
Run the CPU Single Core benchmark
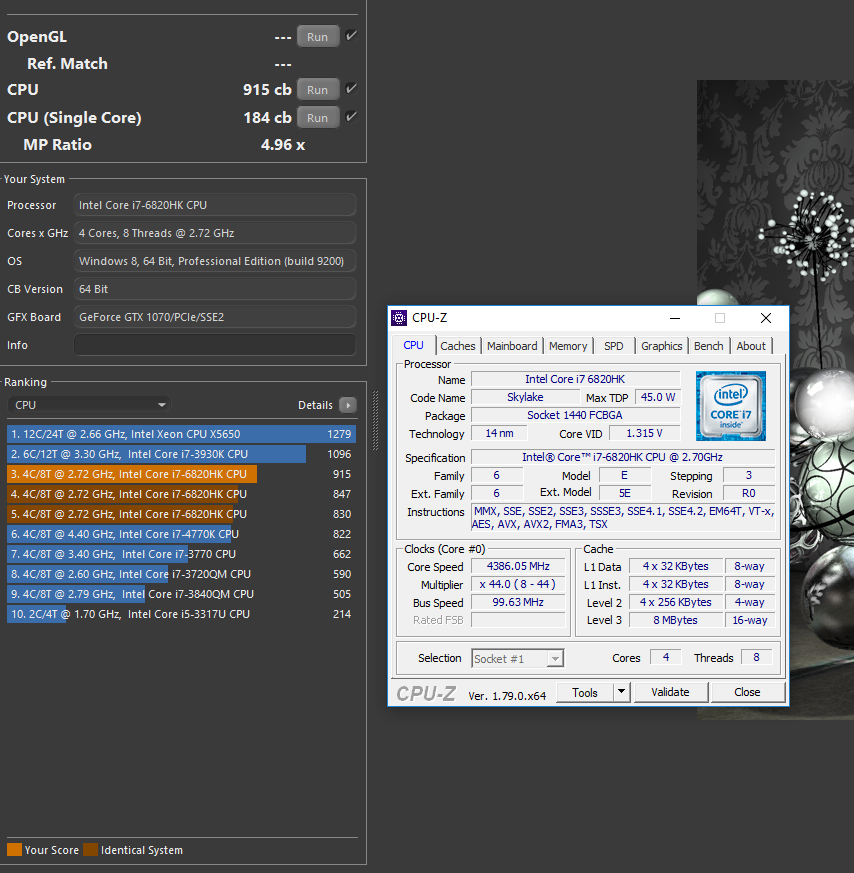click(x=317, y=117)
